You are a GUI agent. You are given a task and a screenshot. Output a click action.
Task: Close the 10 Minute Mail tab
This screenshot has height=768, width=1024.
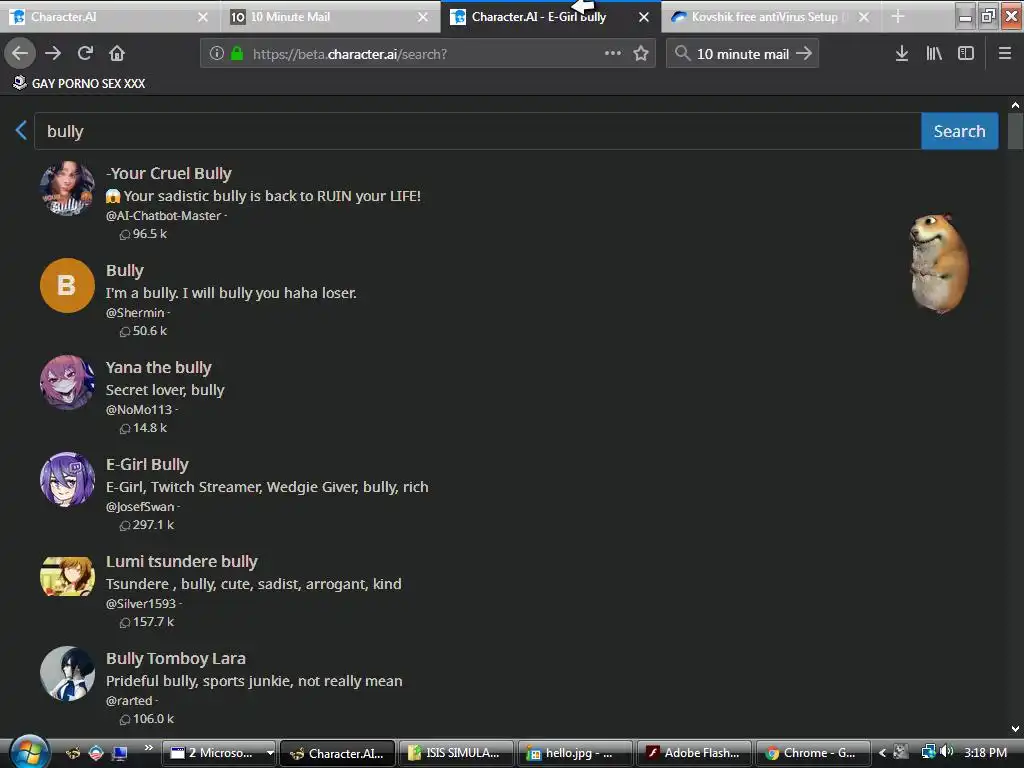point(423,17)
